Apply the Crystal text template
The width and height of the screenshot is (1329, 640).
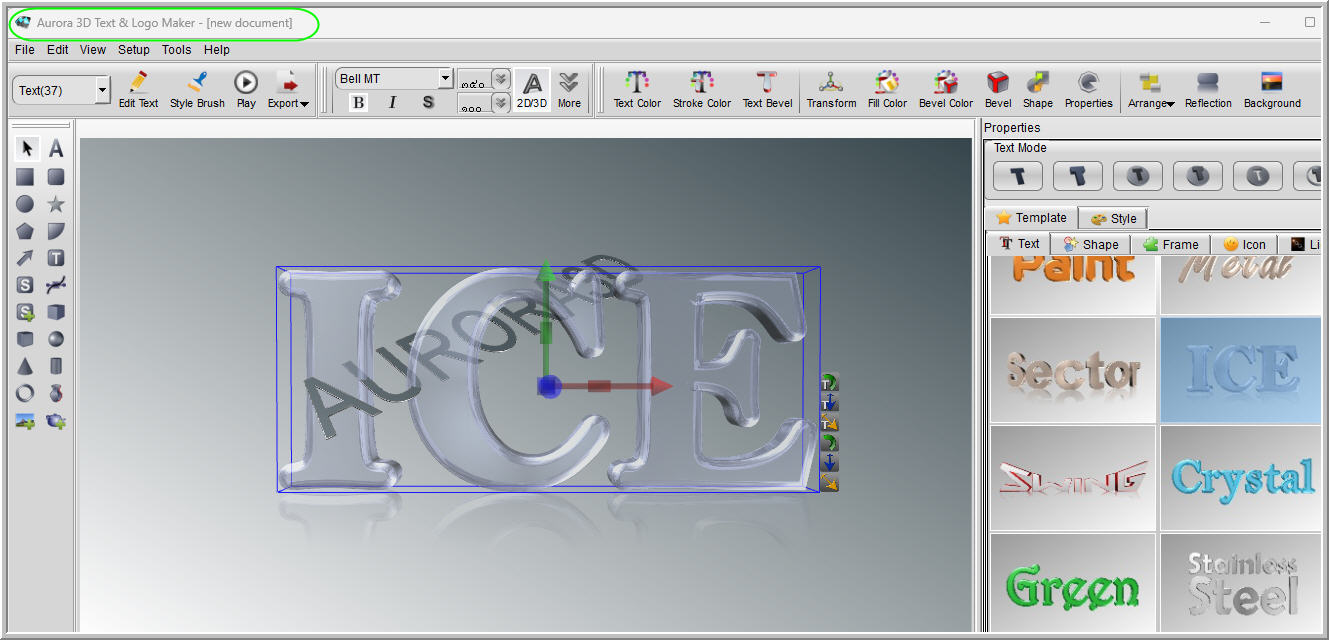[x=1241, y=478]
